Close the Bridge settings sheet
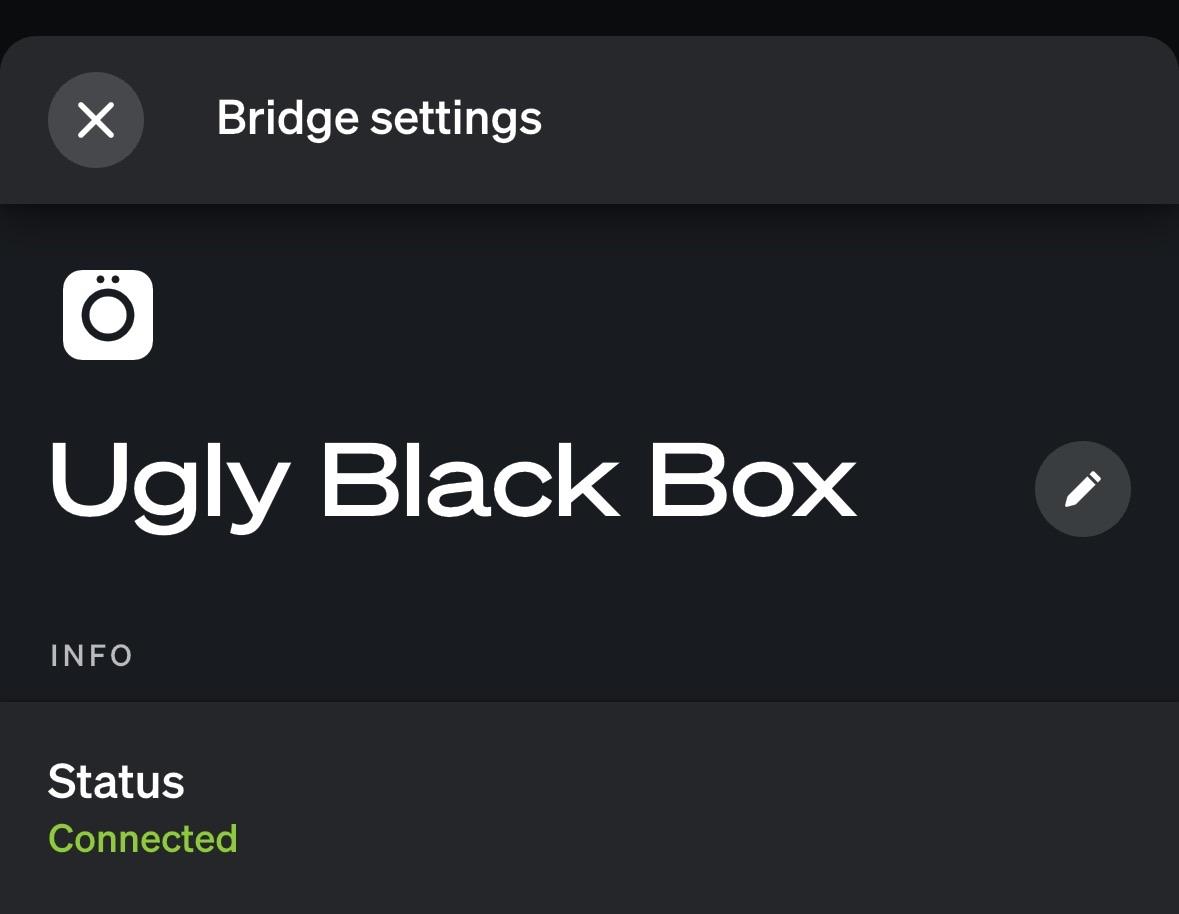 (x=96, y=120)
